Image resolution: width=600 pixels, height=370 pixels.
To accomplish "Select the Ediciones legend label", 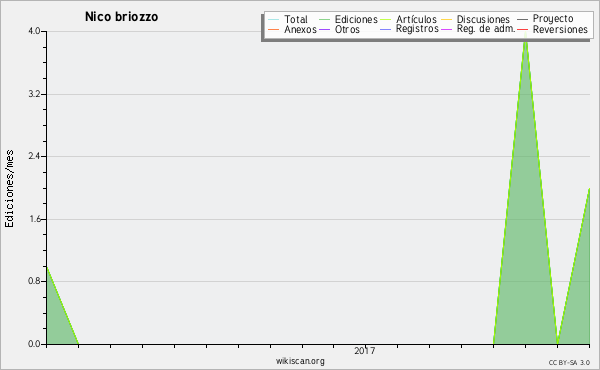I will point(356,19).
